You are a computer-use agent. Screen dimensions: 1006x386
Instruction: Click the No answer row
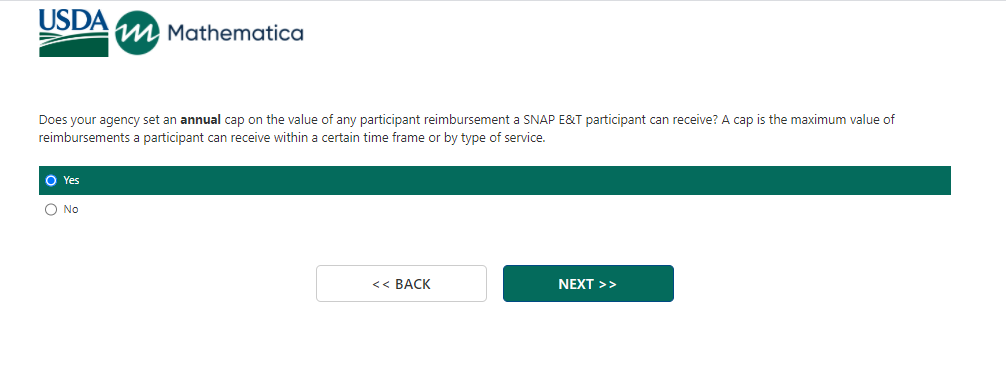click(x=495, y=210)
